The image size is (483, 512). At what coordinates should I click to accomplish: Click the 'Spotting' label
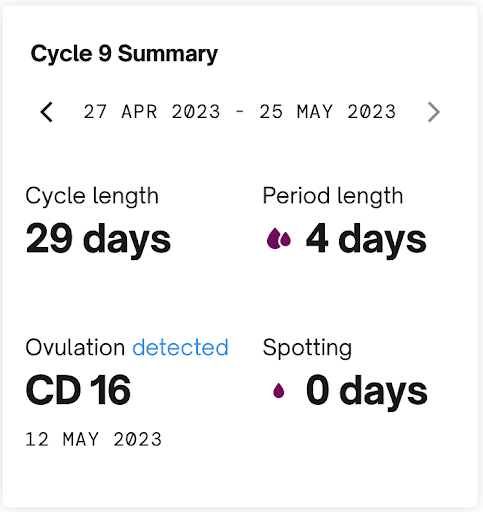(307, 349)
